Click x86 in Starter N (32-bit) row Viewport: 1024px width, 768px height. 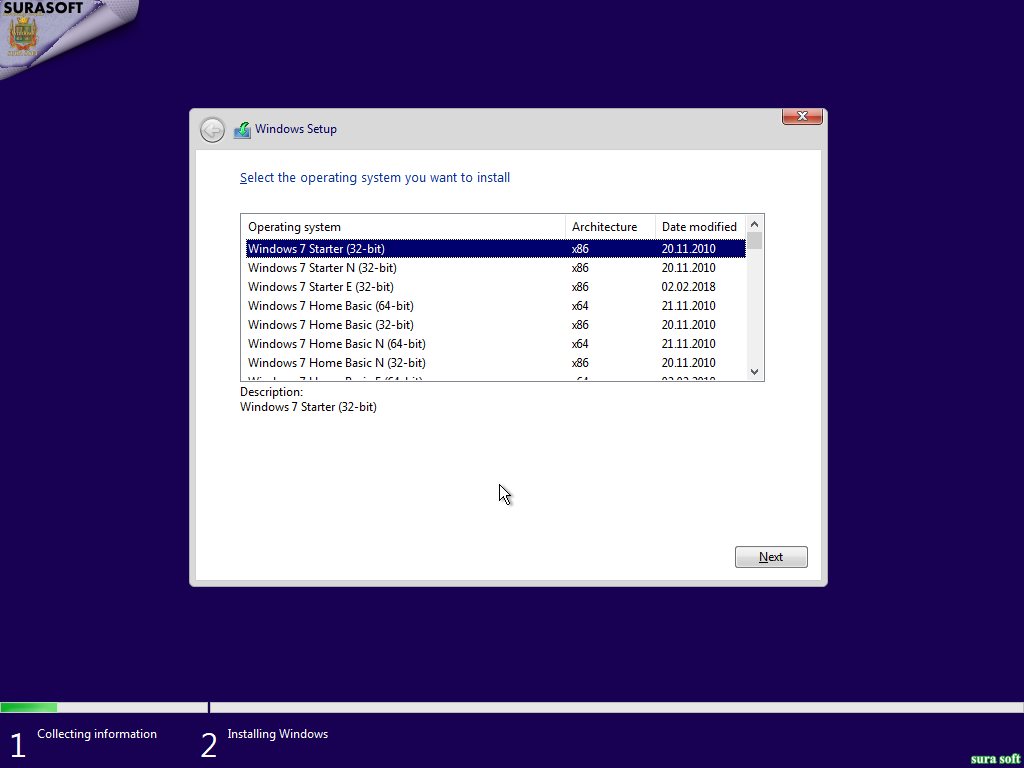point(580,268)
